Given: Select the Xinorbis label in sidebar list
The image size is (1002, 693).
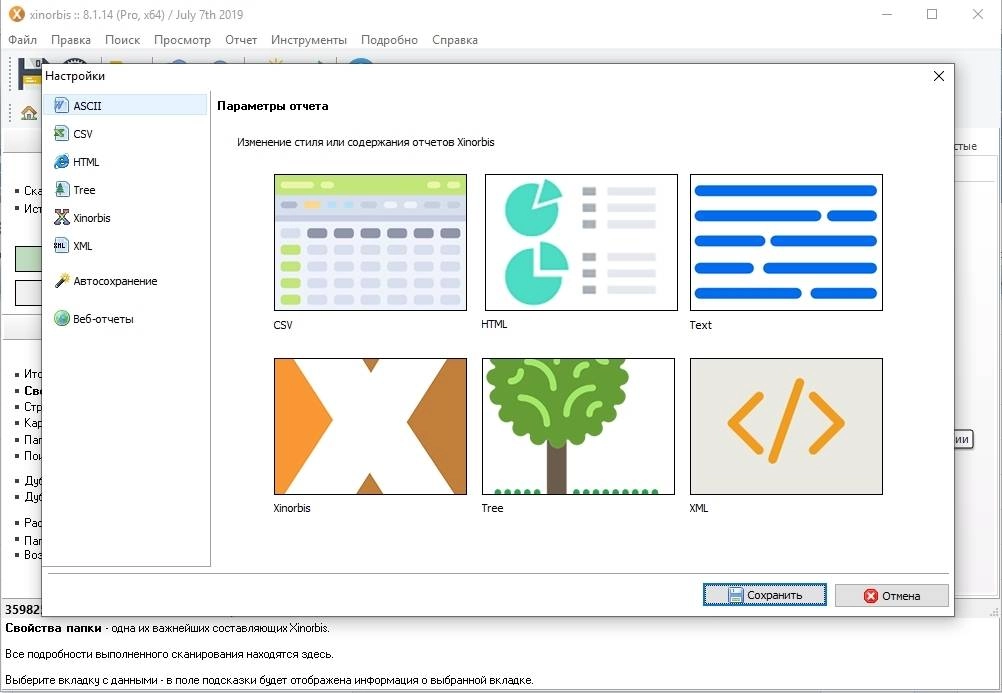Looking at the screenshot, I should (x=91, y=218).
